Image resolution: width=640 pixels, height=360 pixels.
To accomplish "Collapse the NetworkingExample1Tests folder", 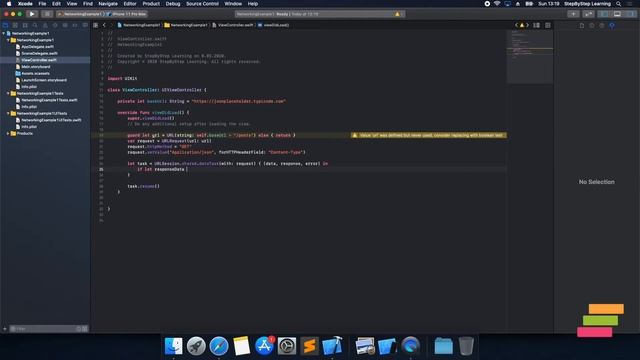I will click(x=8, y=93).
